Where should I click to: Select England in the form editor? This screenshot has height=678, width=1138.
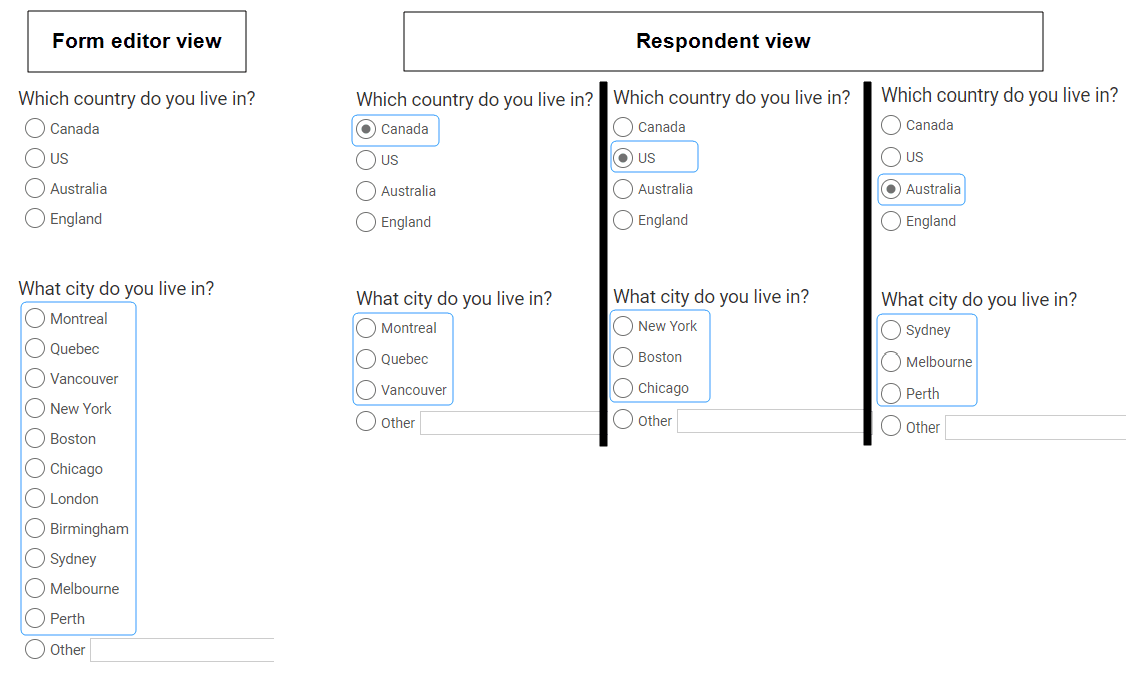click(34, 218)
